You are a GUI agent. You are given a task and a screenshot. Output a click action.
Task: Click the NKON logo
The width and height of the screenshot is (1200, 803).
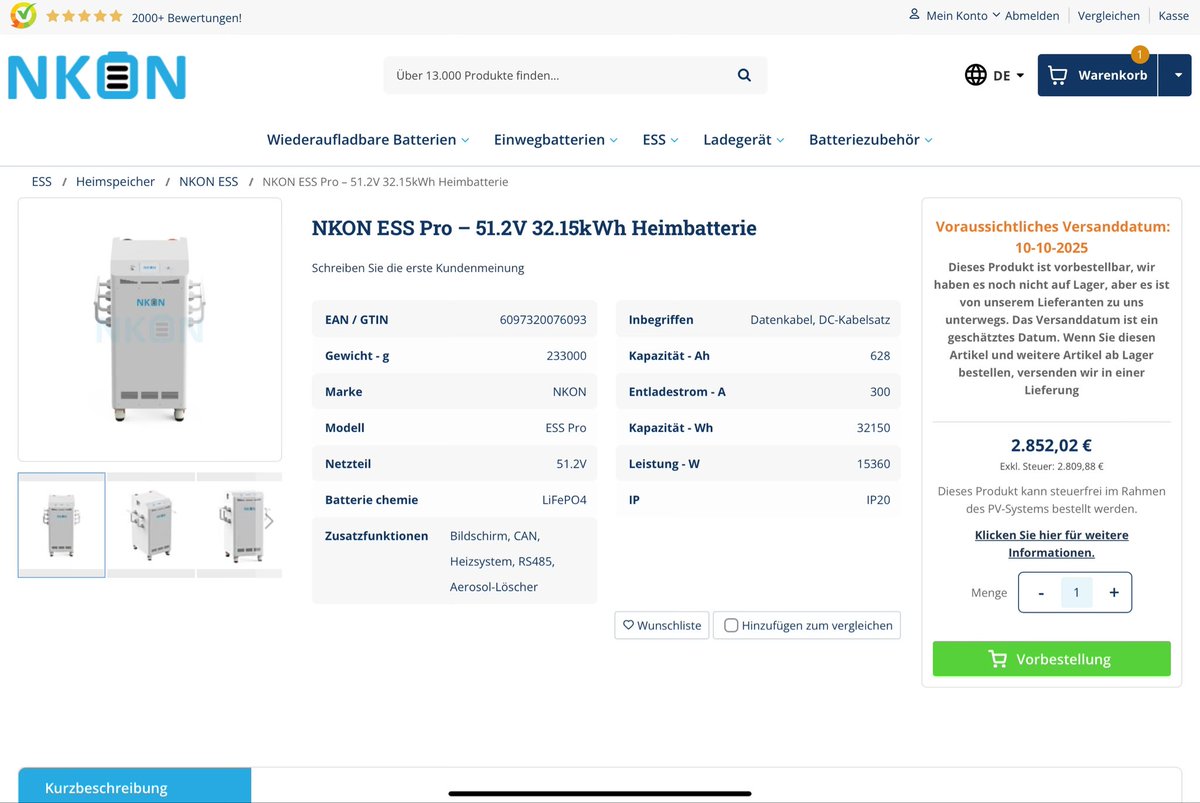[97, 76]
